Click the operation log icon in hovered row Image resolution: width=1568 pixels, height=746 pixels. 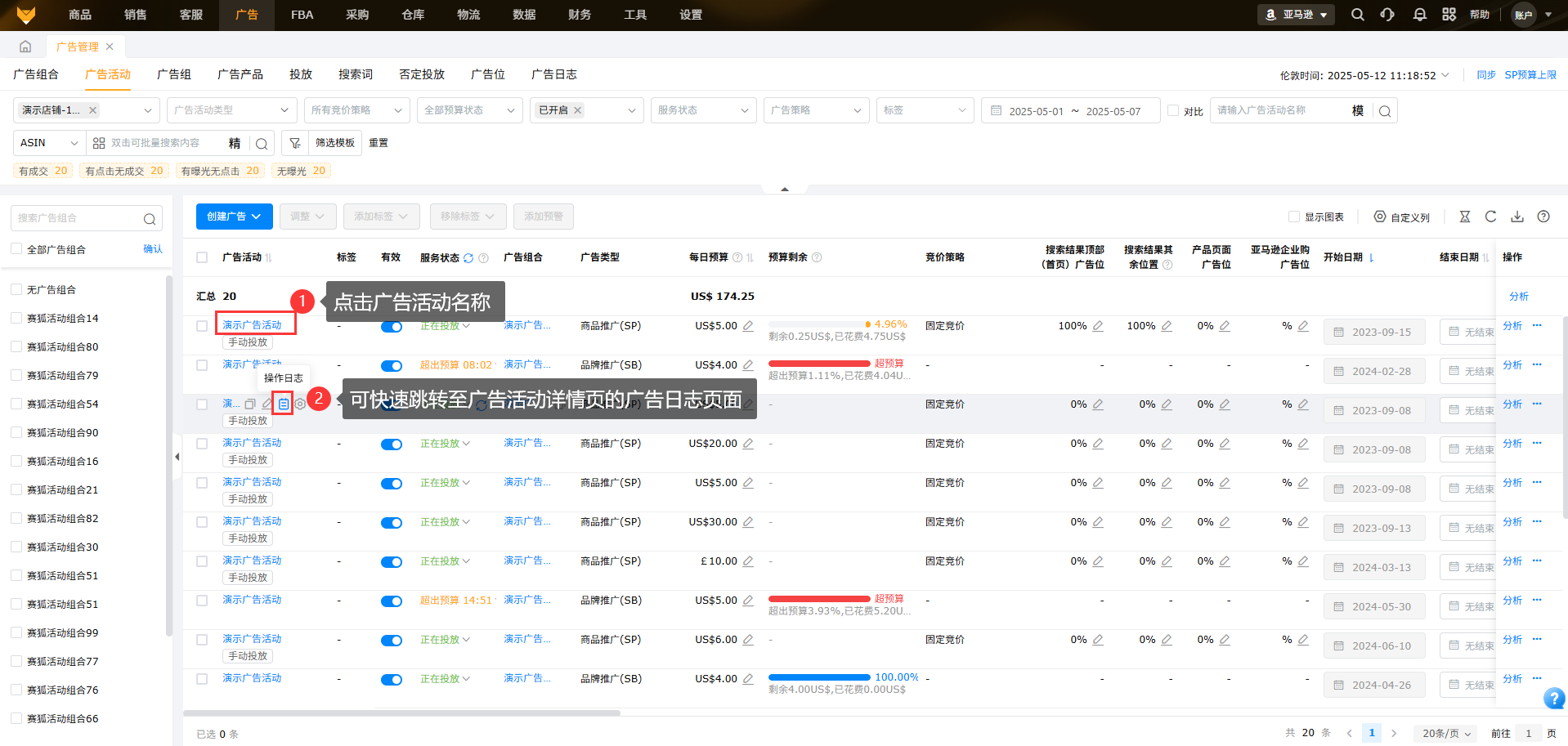coord(283,404)
